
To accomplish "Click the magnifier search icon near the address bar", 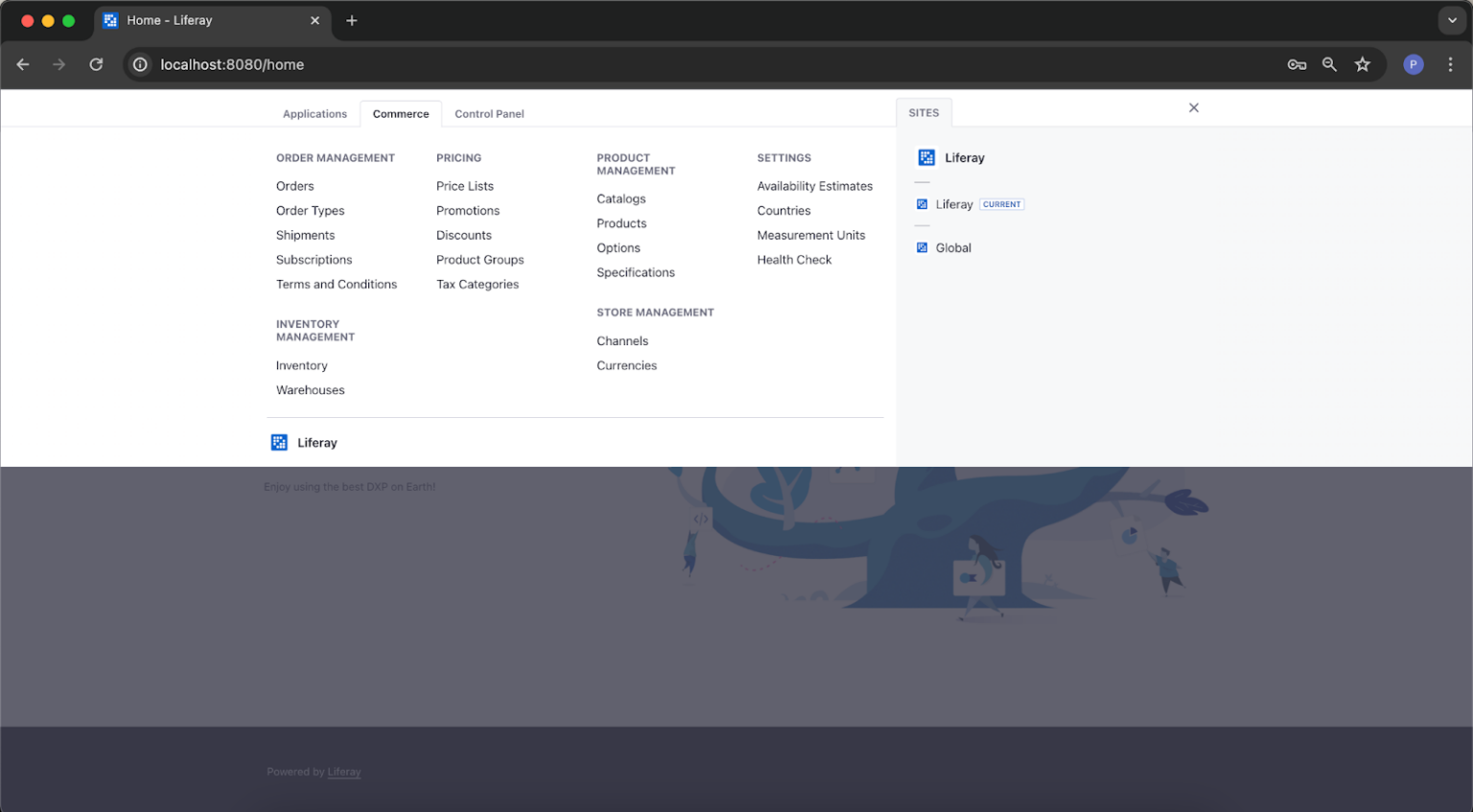I will point(1329,64).
